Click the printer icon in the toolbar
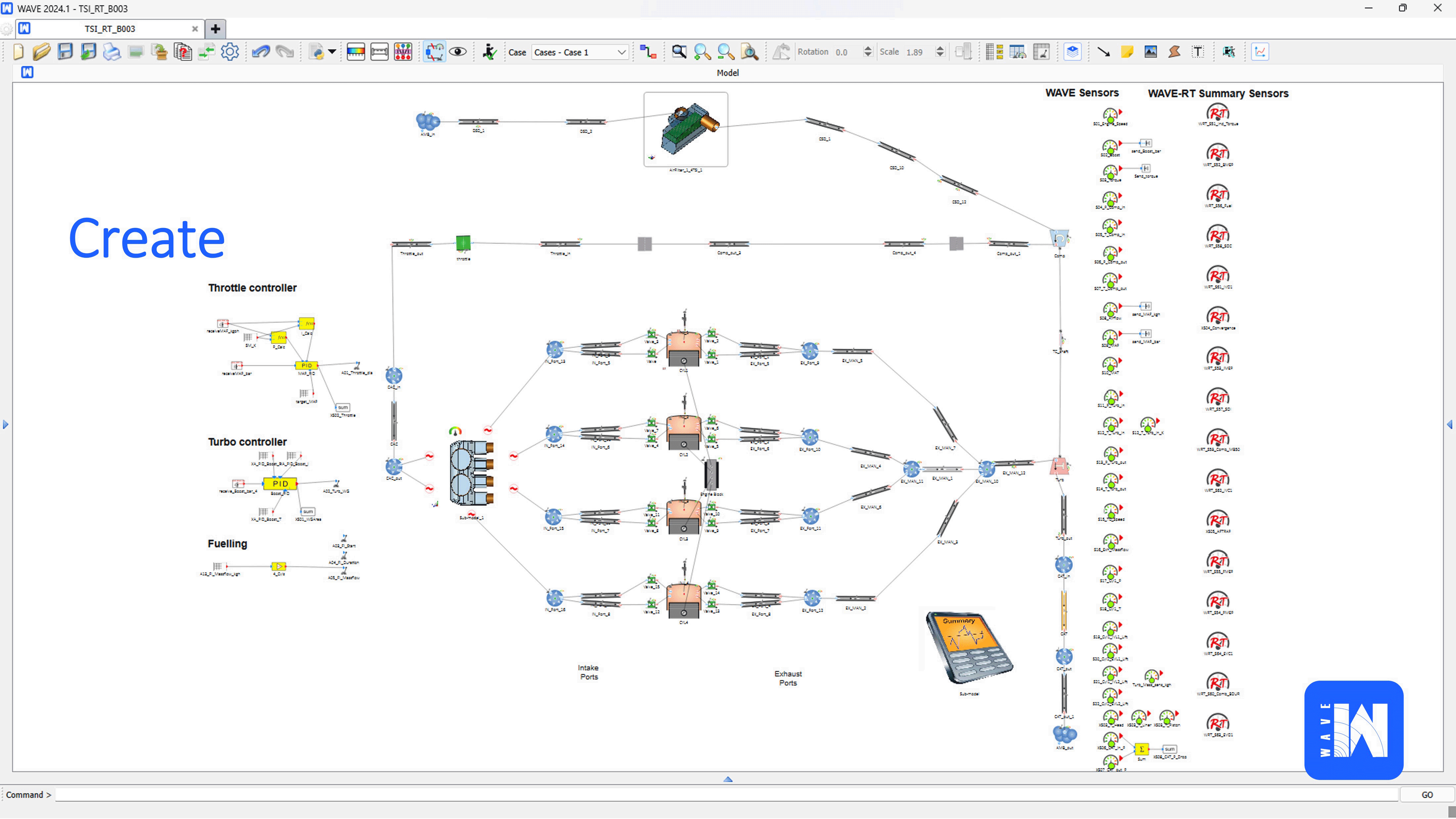 (112, 52)
